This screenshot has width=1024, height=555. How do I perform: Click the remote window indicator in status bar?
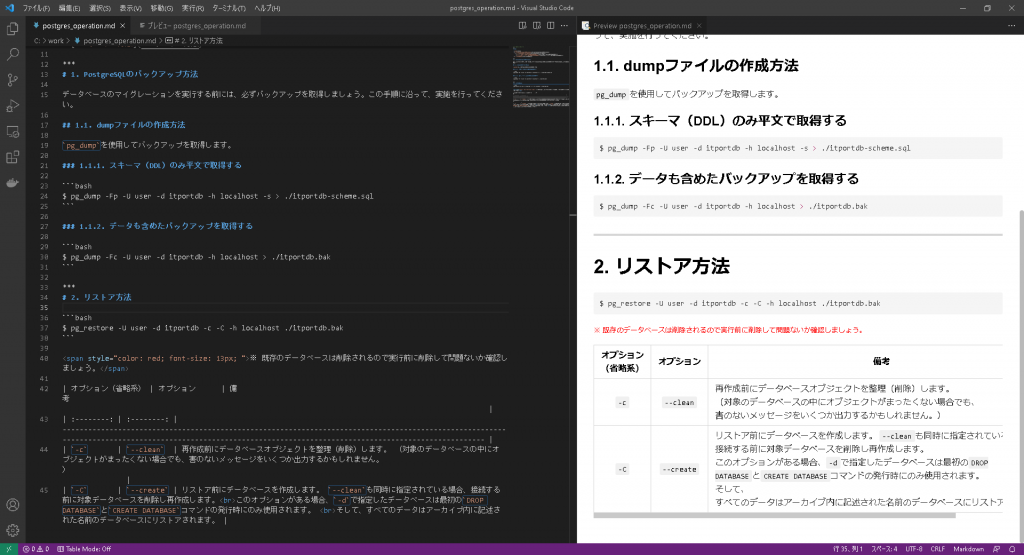tap(8, 549)
